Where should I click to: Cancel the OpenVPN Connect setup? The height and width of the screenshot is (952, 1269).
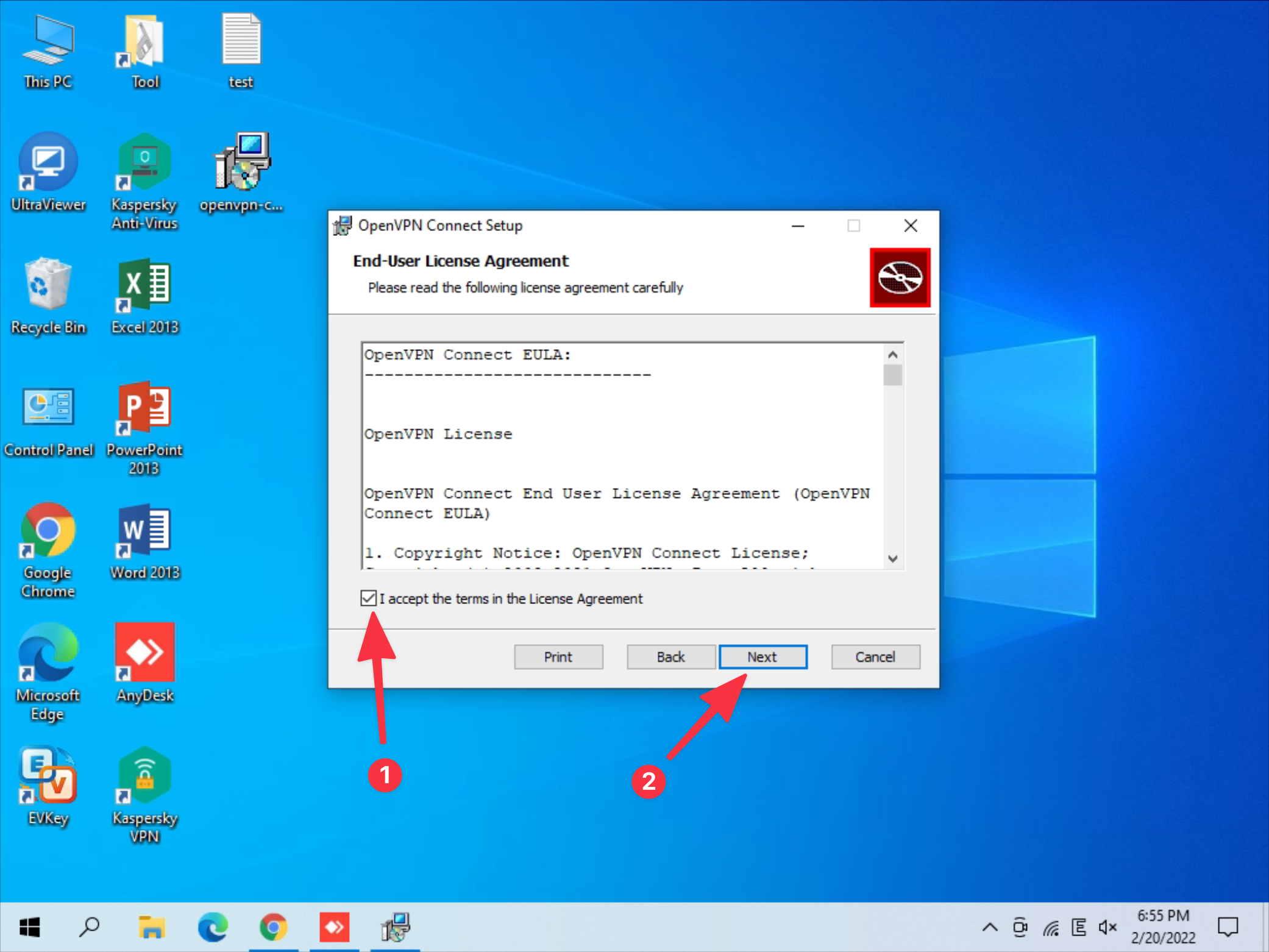(x=875, y=656)
